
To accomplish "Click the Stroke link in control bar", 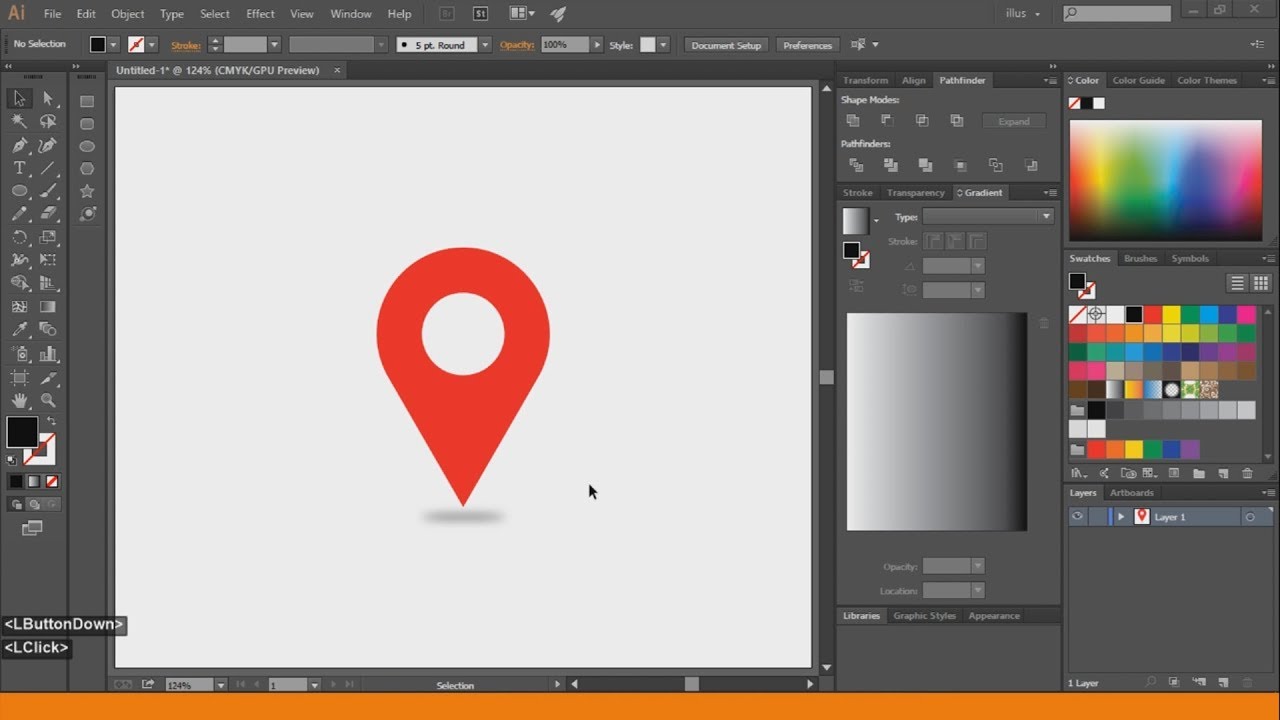I will [186, 45].
